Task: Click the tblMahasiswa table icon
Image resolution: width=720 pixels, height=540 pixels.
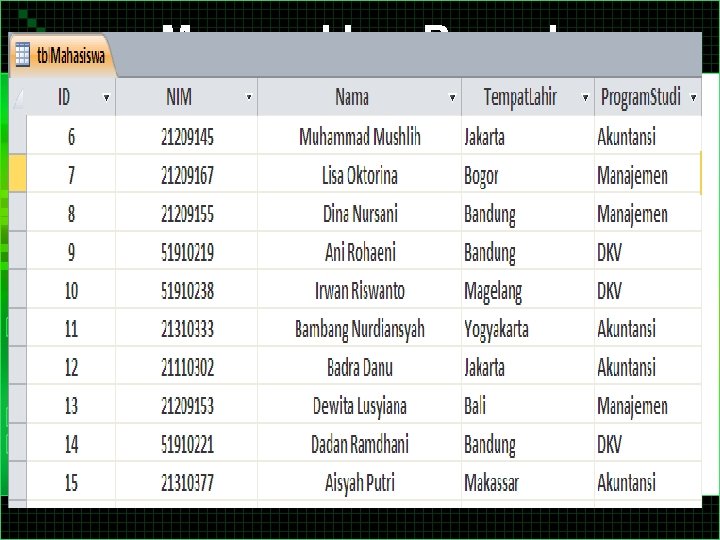Action: (x=22, y=55)
